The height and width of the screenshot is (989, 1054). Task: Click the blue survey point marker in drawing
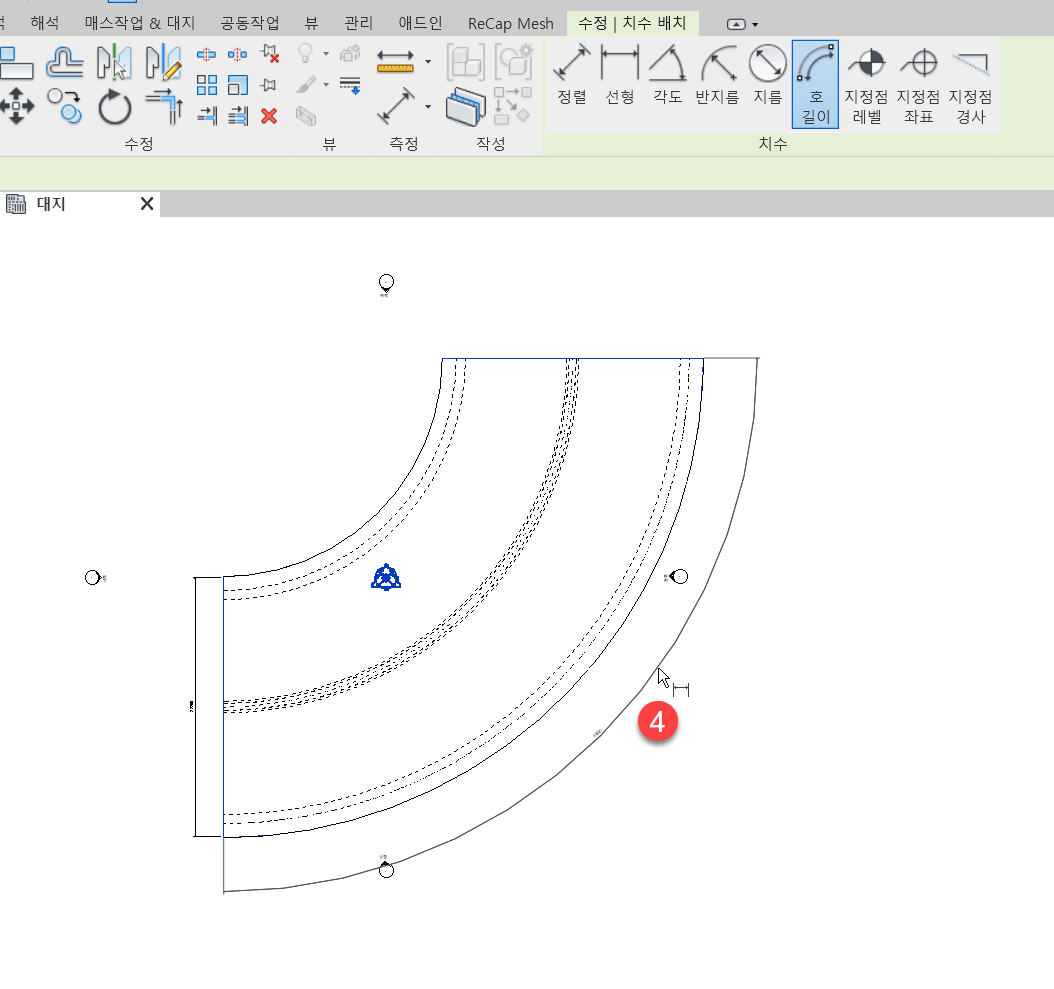point(387,578)
